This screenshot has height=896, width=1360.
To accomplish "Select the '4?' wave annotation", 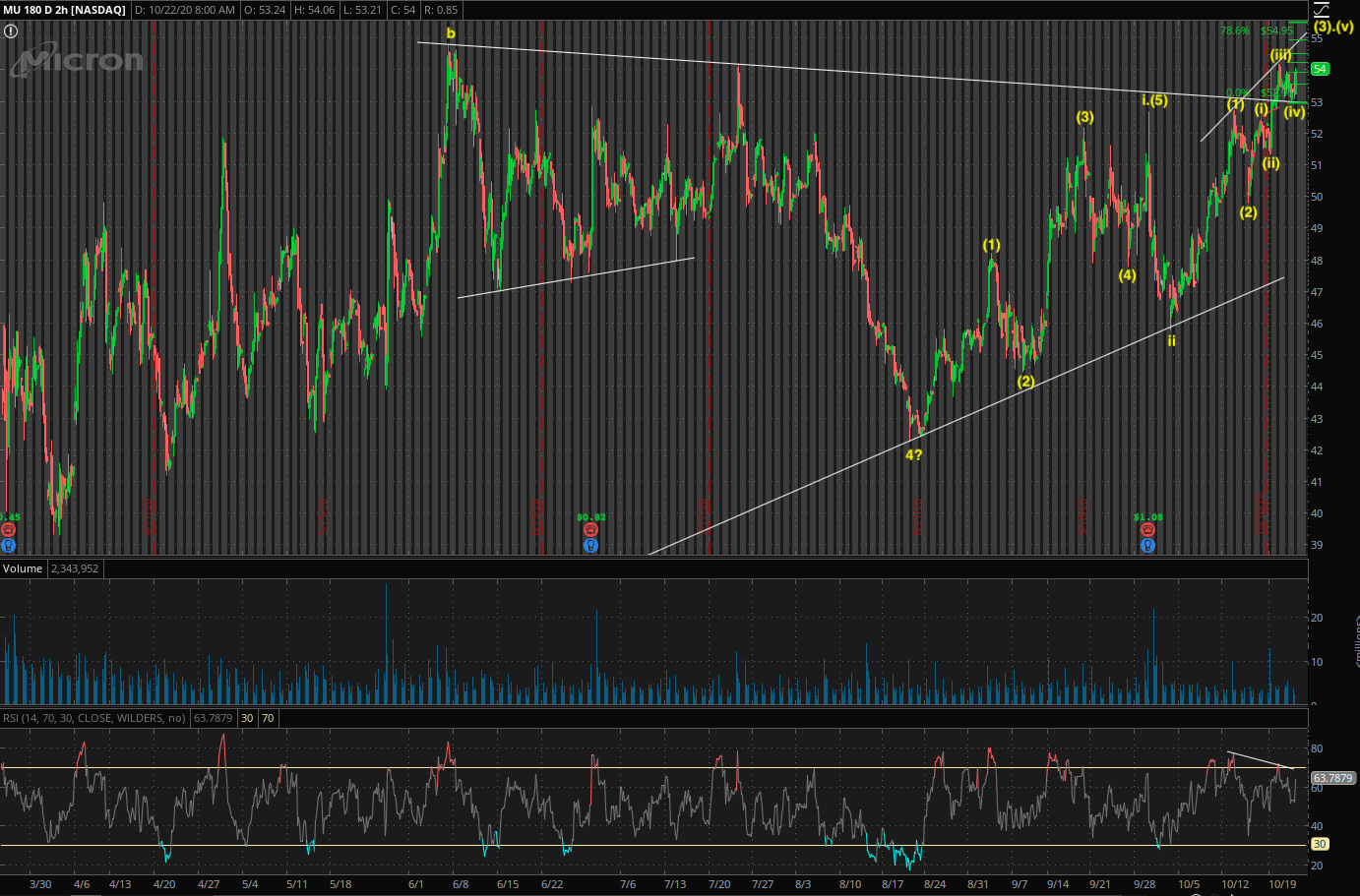I will point(913,454).
